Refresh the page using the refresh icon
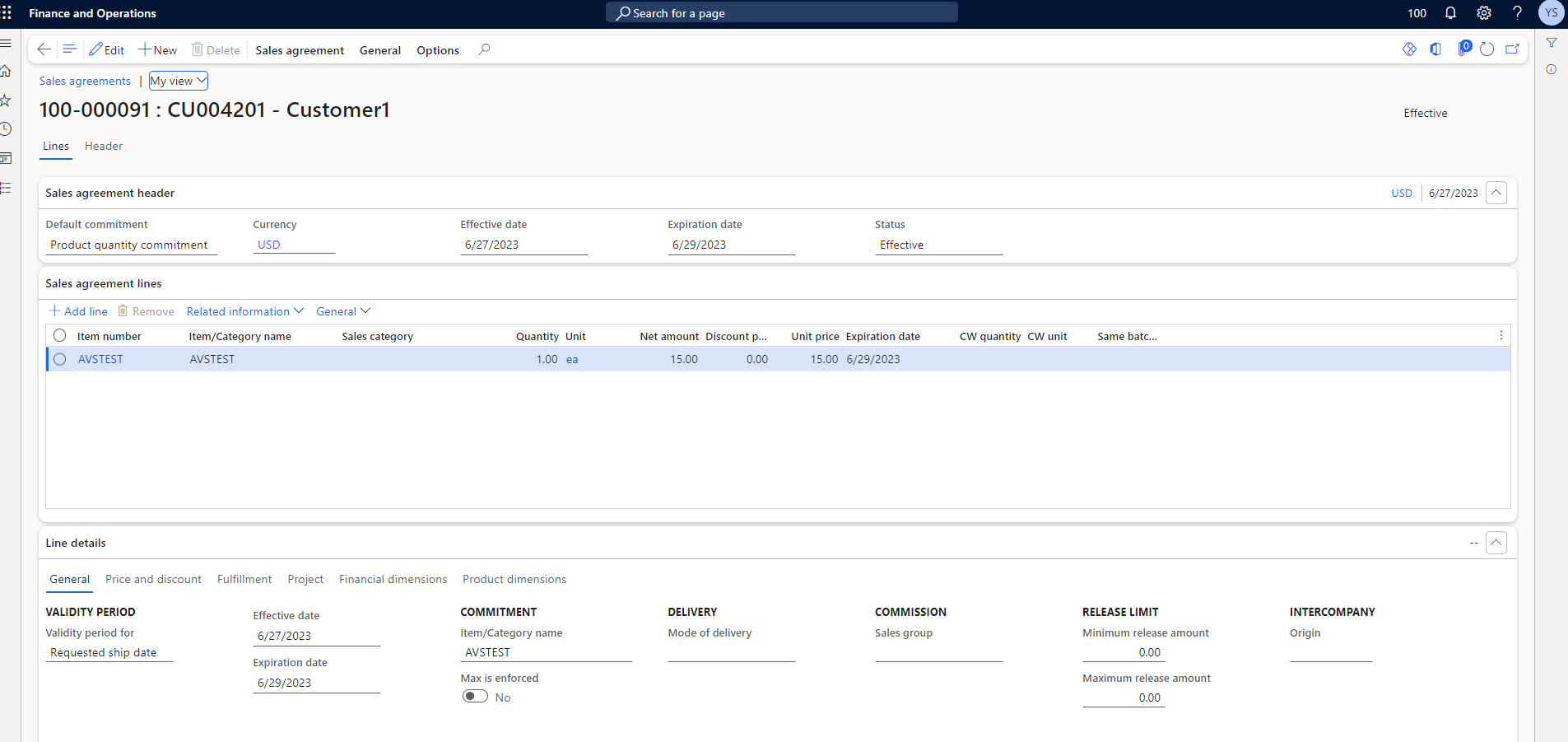1568x742 pixels. pos(1487,49)
